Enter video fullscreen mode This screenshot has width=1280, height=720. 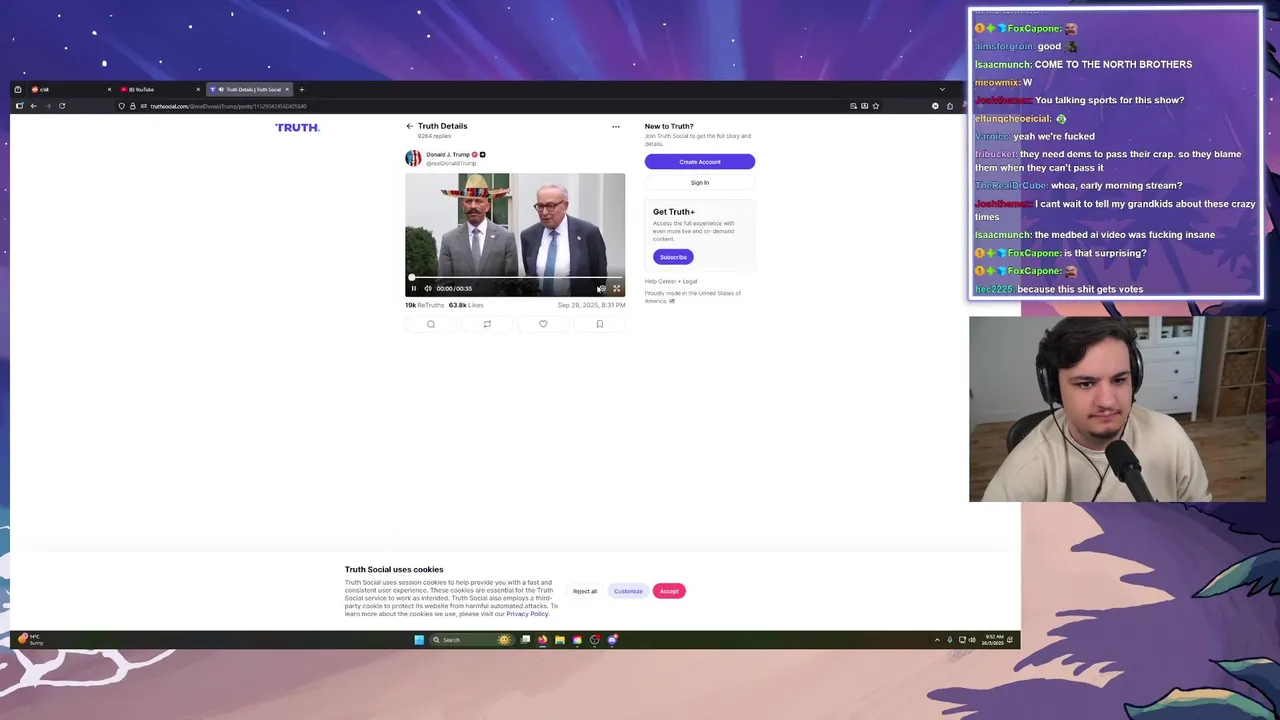[616, 288]
